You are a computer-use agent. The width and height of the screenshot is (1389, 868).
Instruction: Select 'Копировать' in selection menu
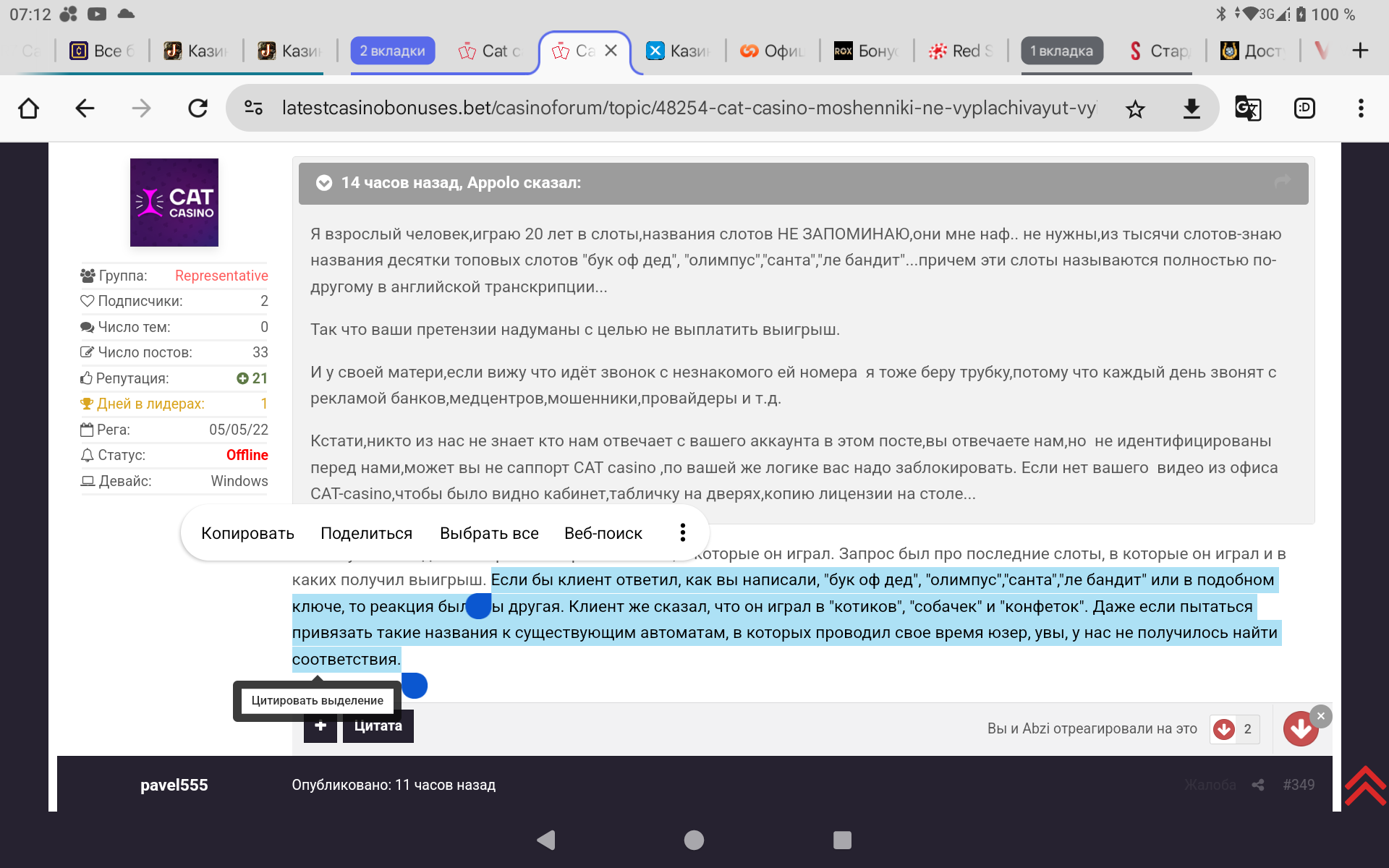[247, 533]
